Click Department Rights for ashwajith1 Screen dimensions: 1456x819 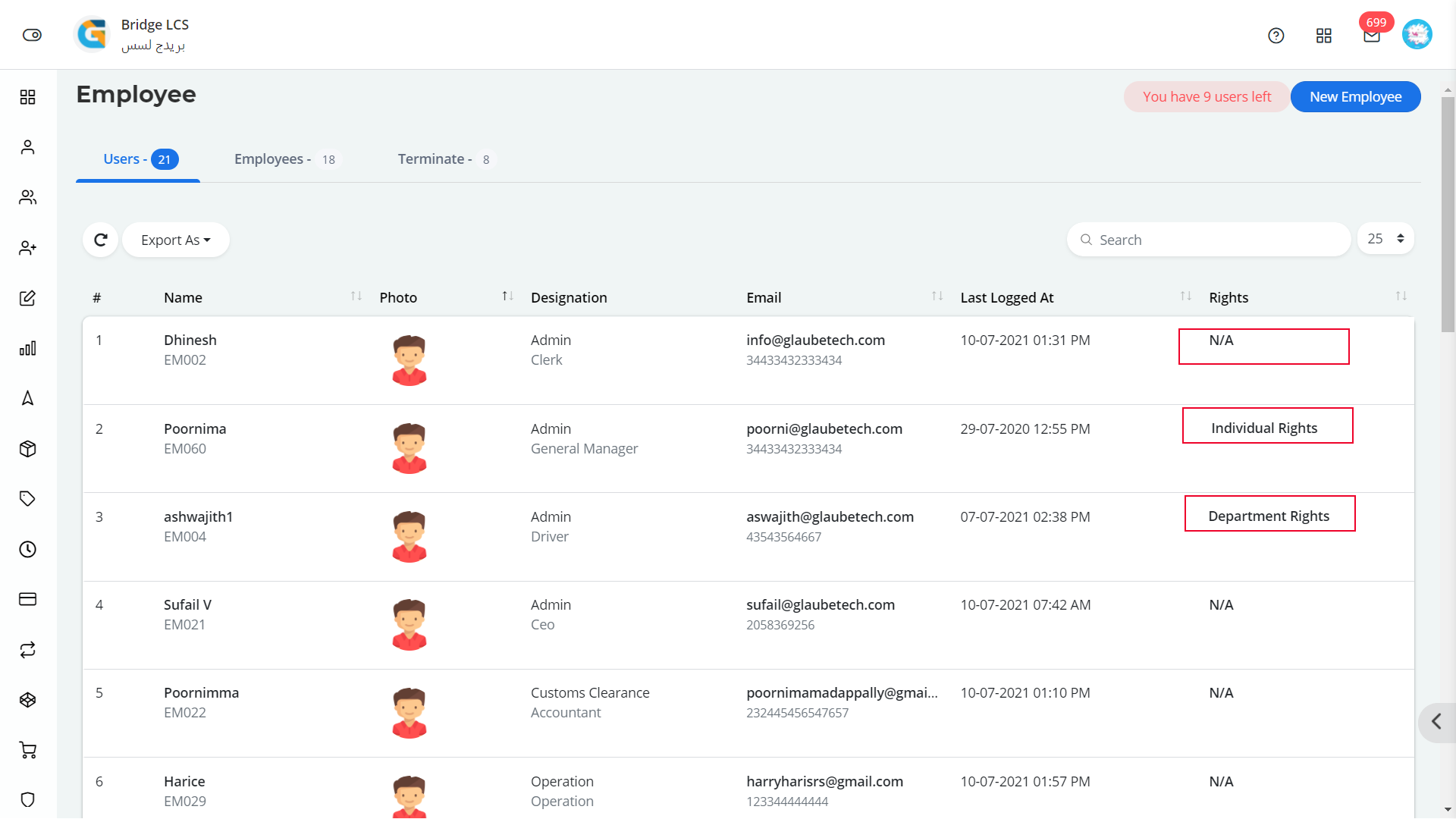(1269, 516)
